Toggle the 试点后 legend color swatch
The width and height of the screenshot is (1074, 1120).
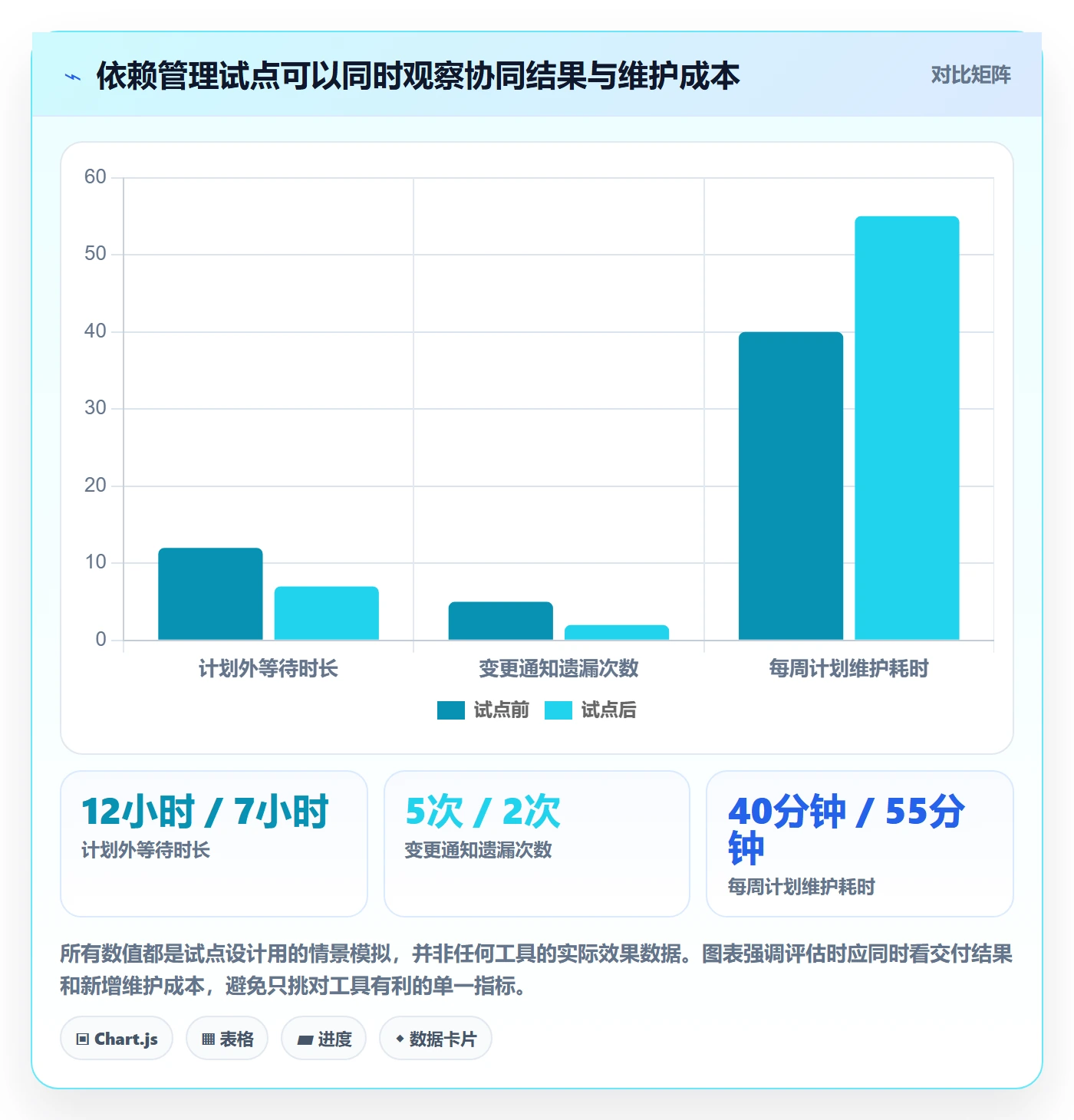(558, 710)
